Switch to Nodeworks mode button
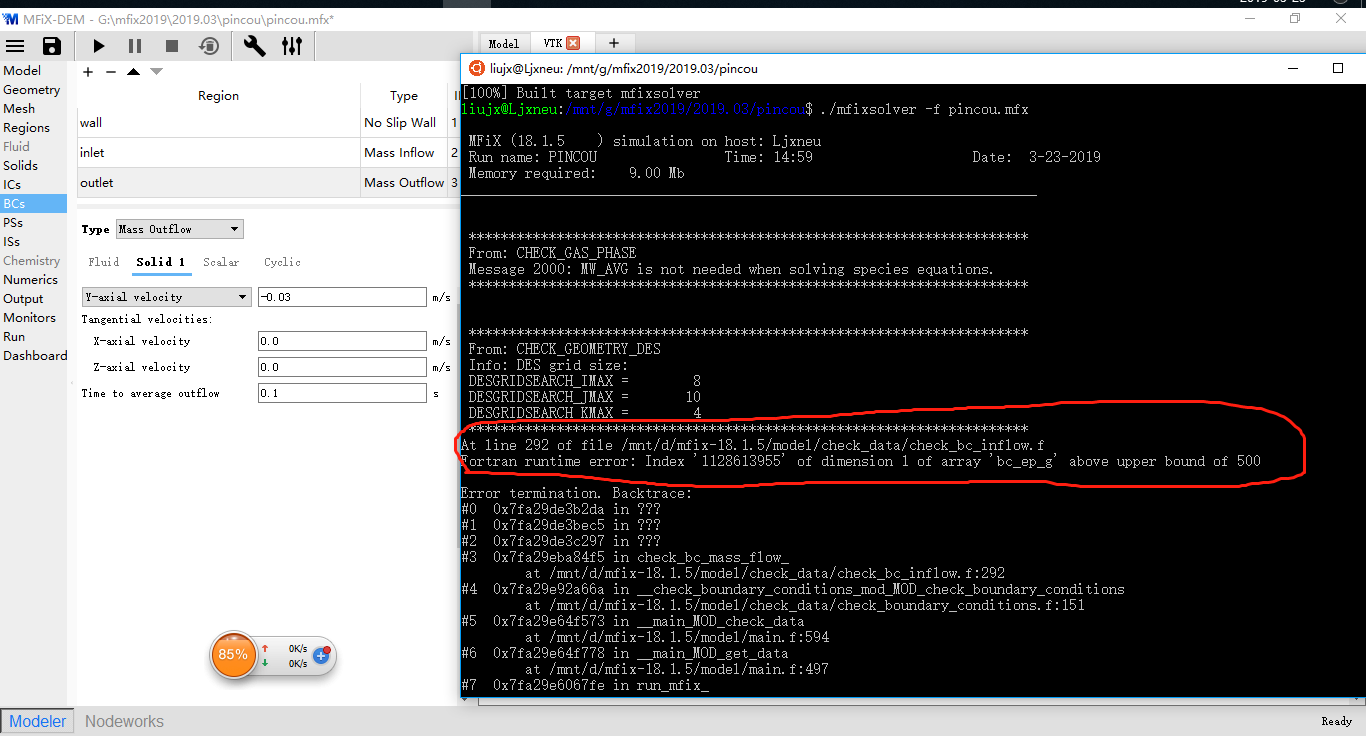This screenshot has width=1366, height=736. click(124, 721)
